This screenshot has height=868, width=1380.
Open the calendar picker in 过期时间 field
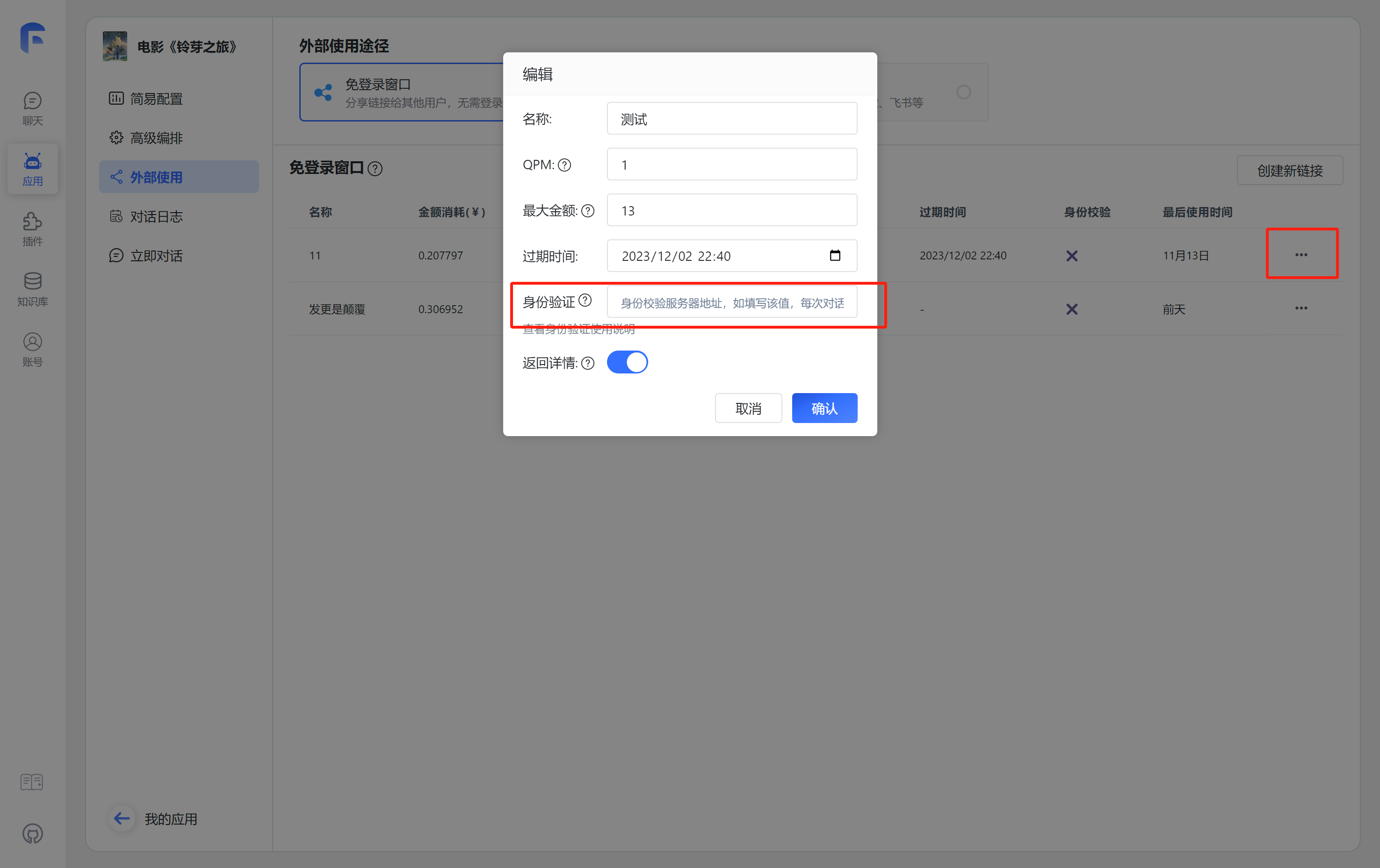click(x=835, y=256)
